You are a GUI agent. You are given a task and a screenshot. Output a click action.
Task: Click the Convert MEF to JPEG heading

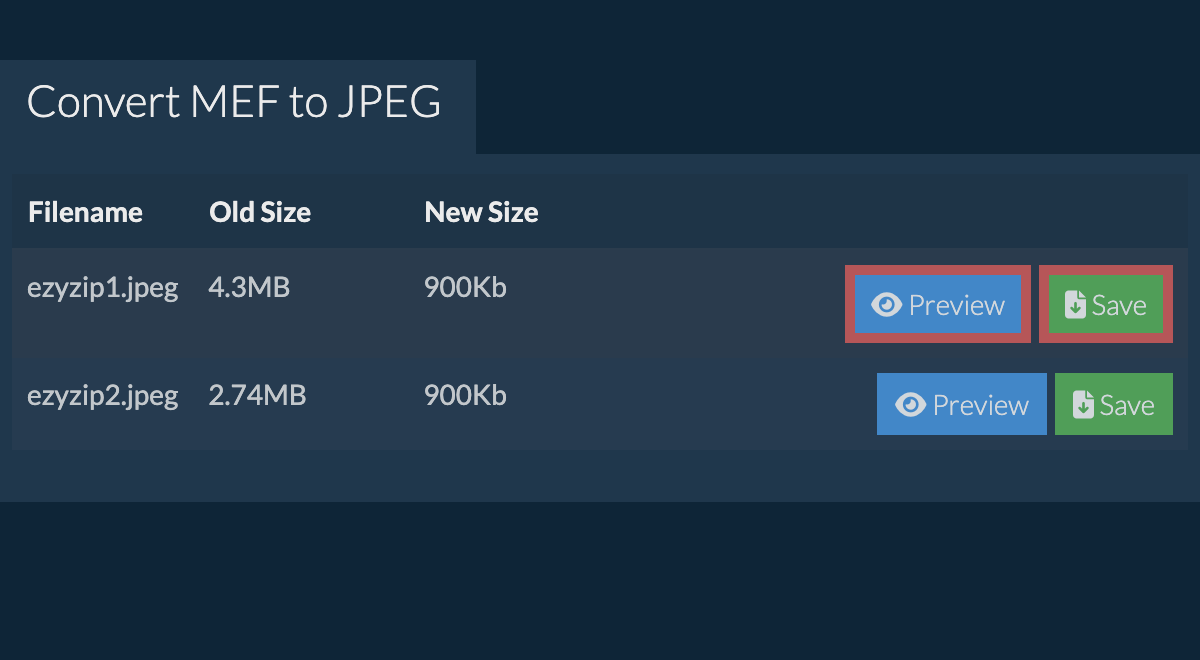[x=234, y=103]
